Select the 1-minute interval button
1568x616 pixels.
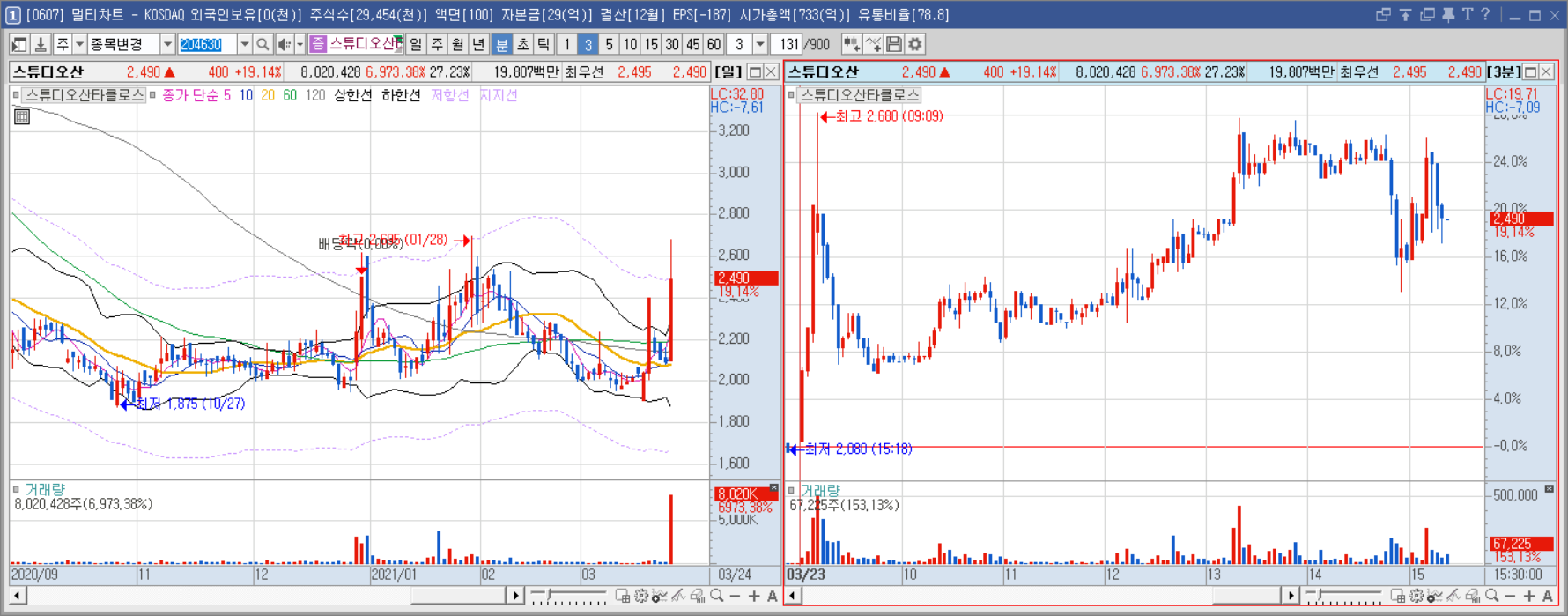567,44
